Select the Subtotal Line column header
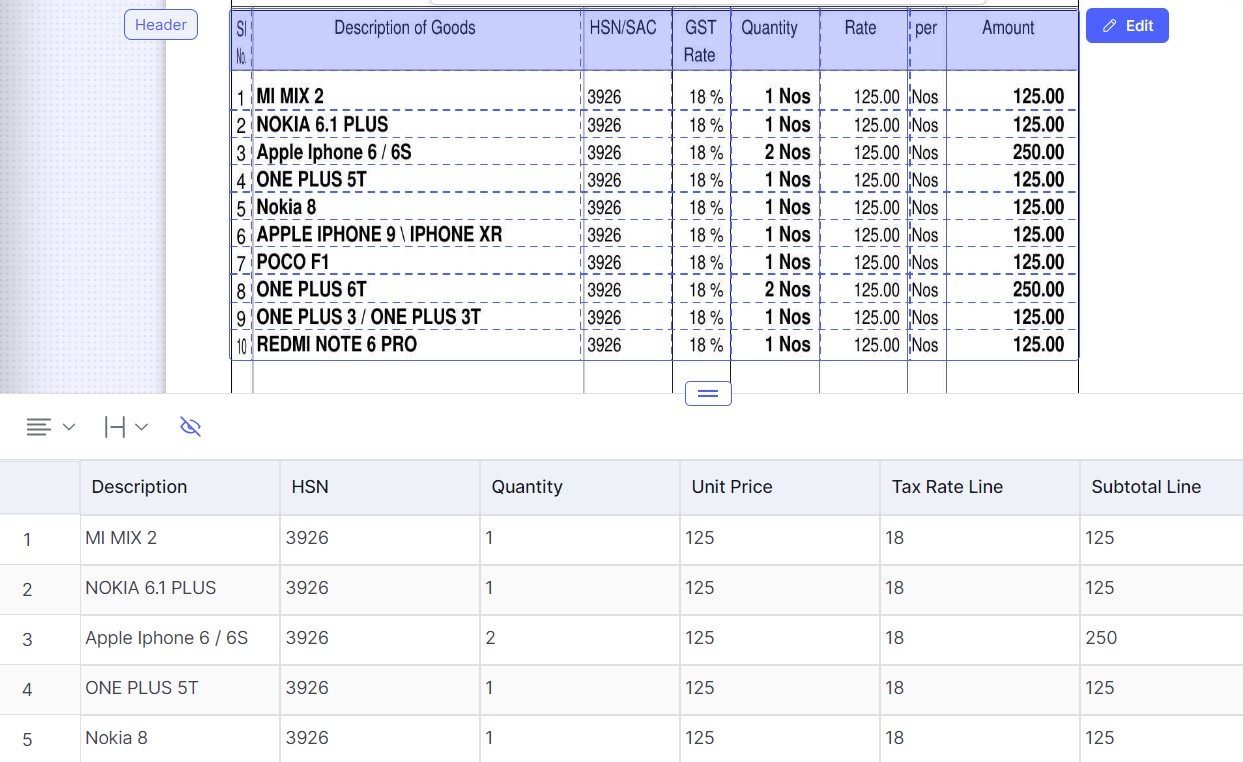The image size is (1243, 762). 1161,487
